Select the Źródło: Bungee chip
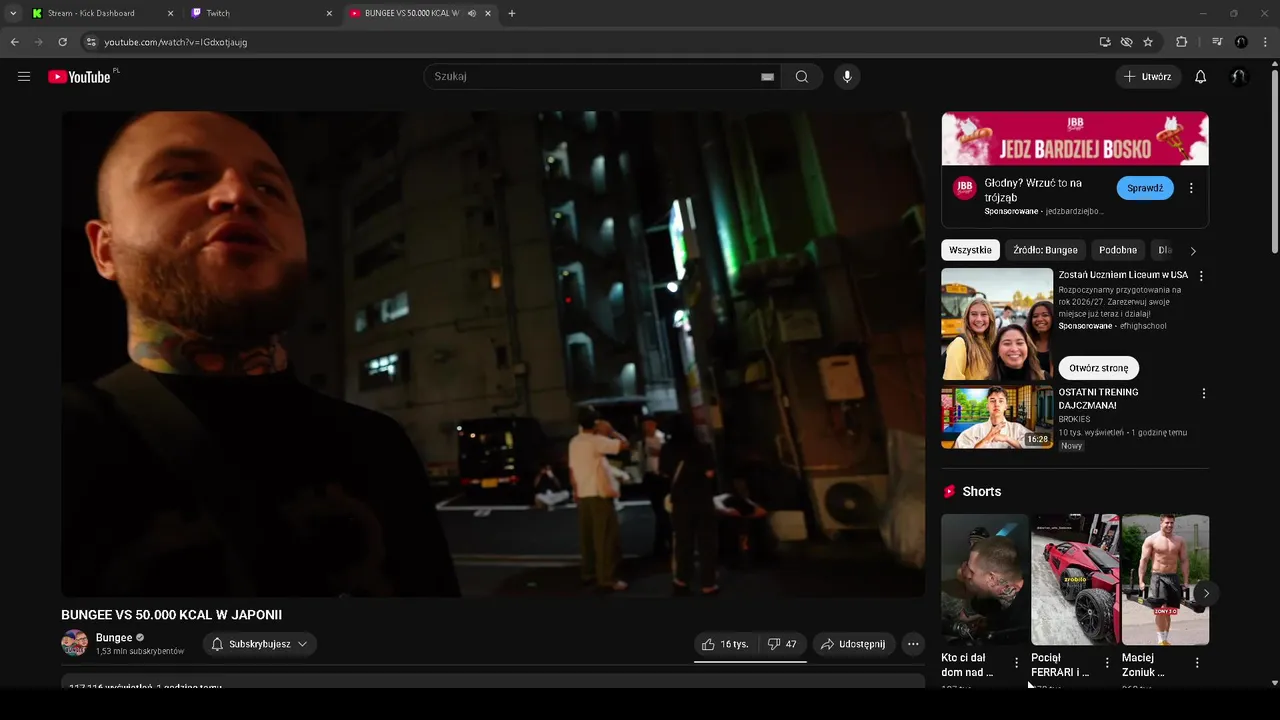 click(x=1045, y=250)
